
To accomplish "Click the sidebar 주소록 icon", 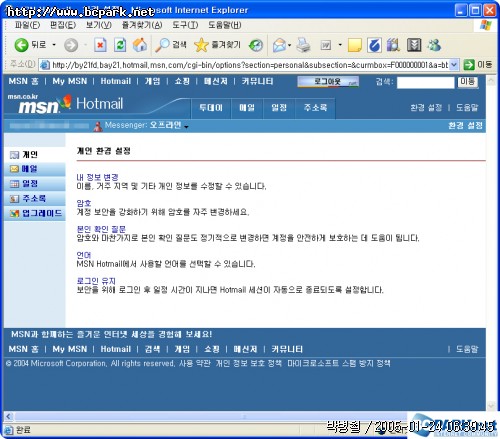I will (x=14, y=199).
